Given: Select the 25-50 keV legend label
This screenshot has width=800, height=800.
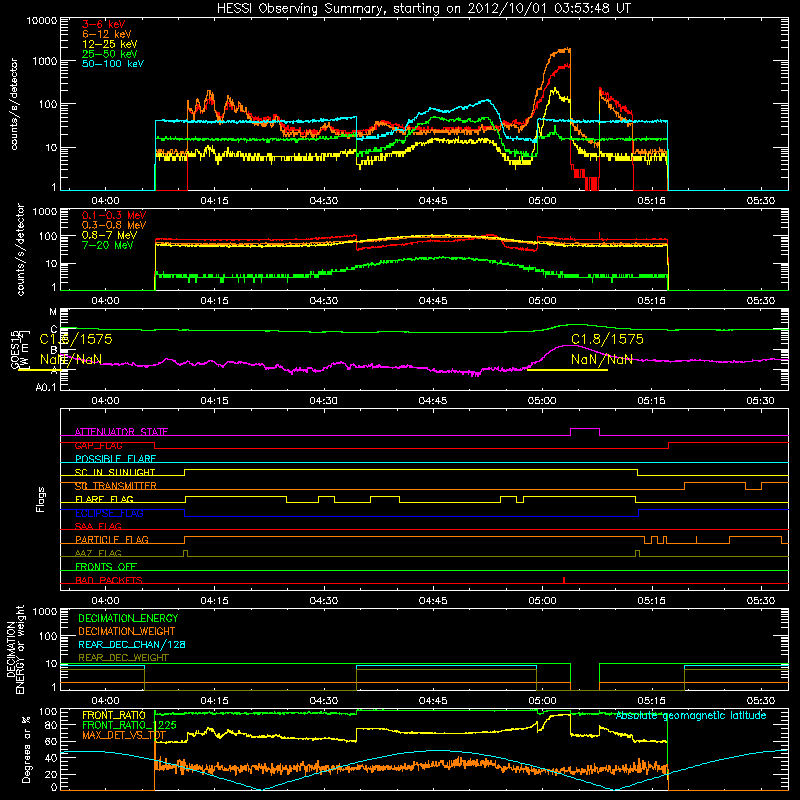Looking at the screenshot, I should (x=110, y=54).
